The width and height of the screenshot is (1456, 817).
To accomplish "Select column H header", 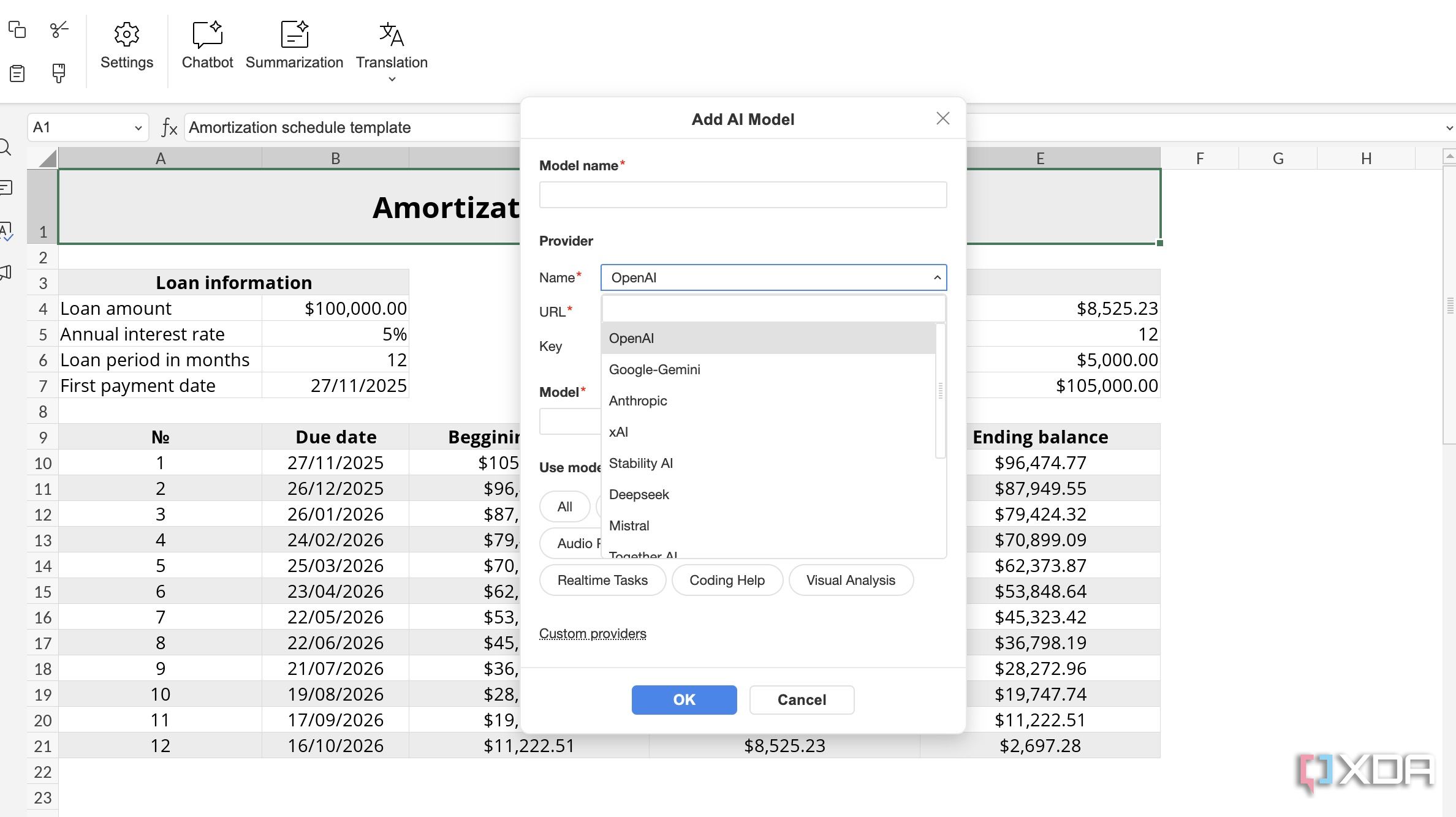I will pos(1366,158).
